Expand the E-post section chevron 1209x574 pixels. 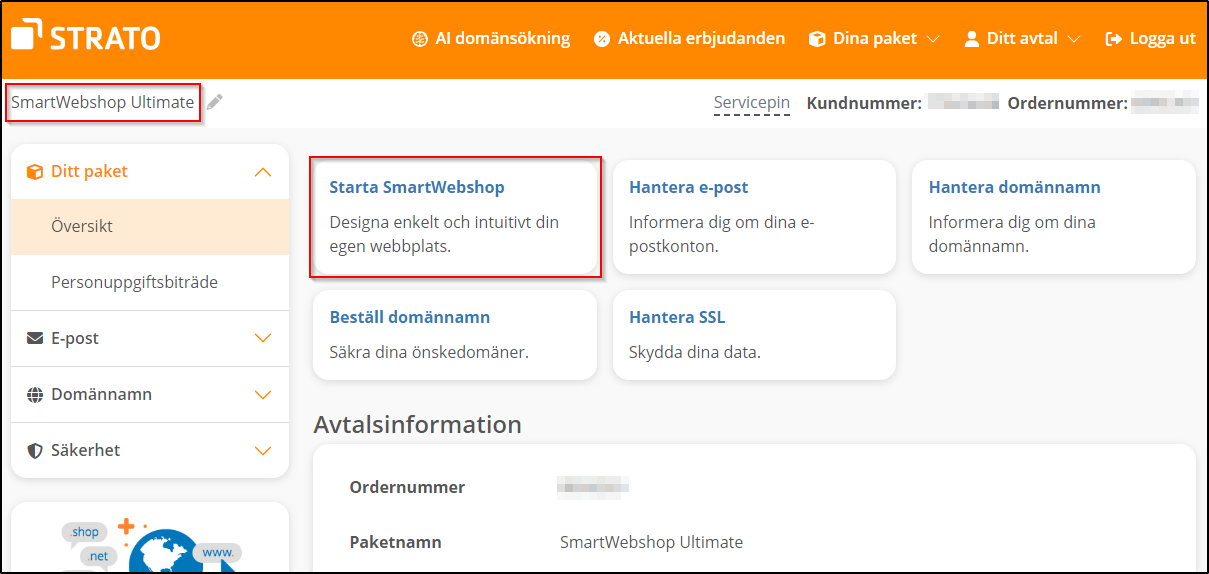pos(263,338)
